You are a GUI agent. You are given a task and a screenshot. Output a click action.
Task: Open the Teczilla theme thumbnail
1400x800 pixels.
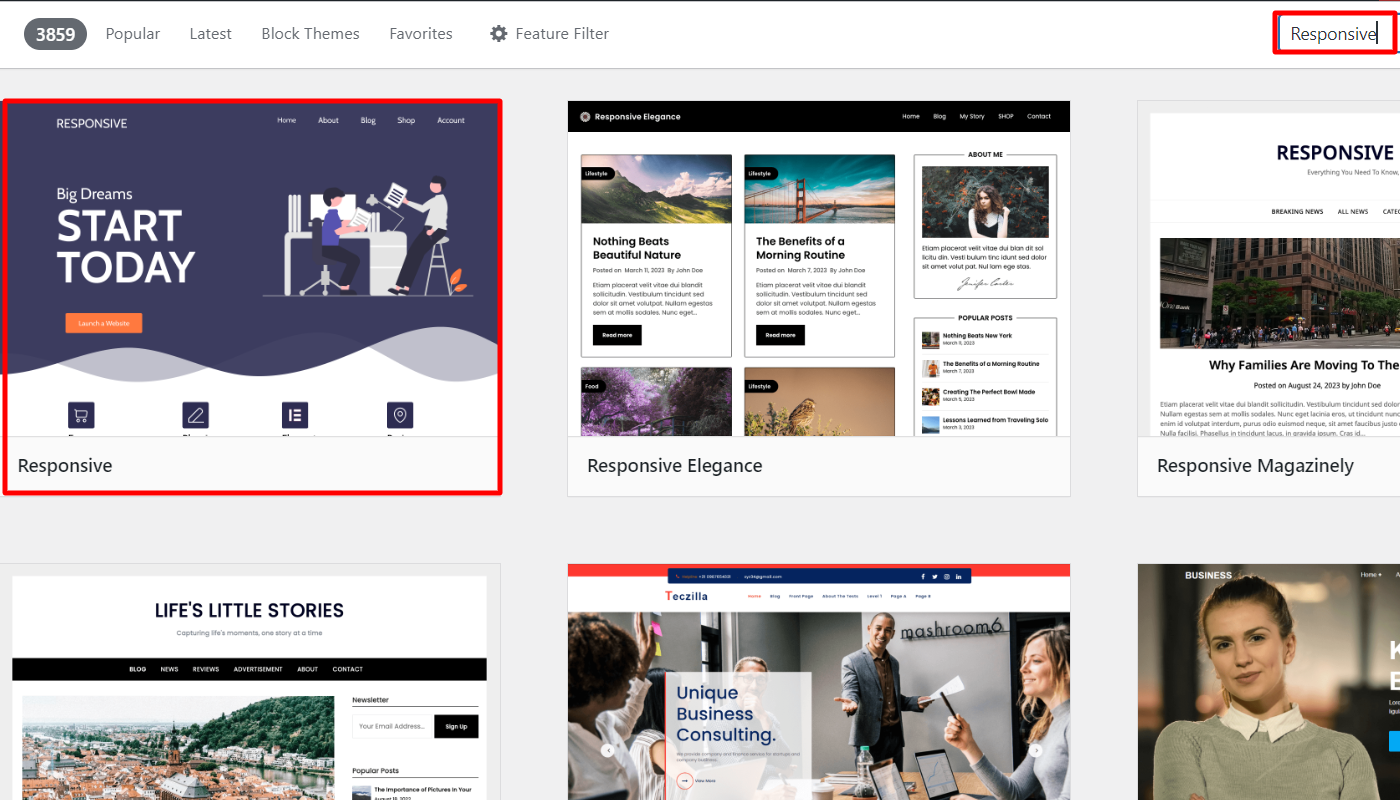point(819,682)
